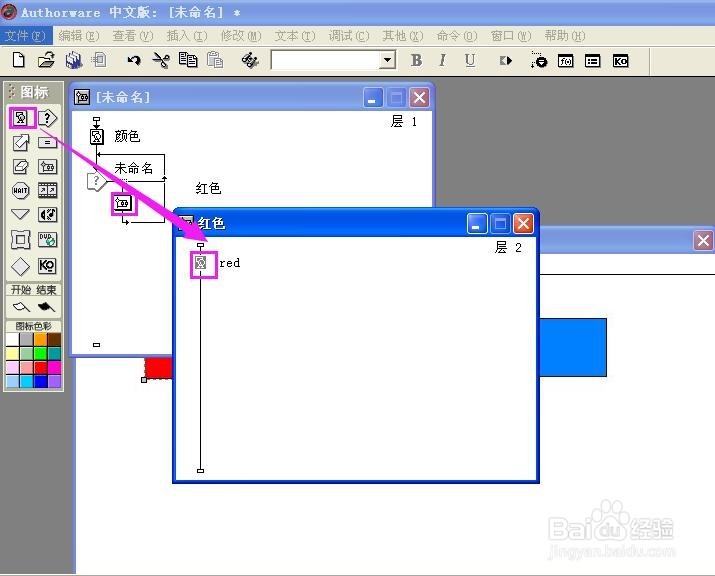This screenshot has width=715, height=576.
Task: Click the Open file icon
Action: (46, 60)
